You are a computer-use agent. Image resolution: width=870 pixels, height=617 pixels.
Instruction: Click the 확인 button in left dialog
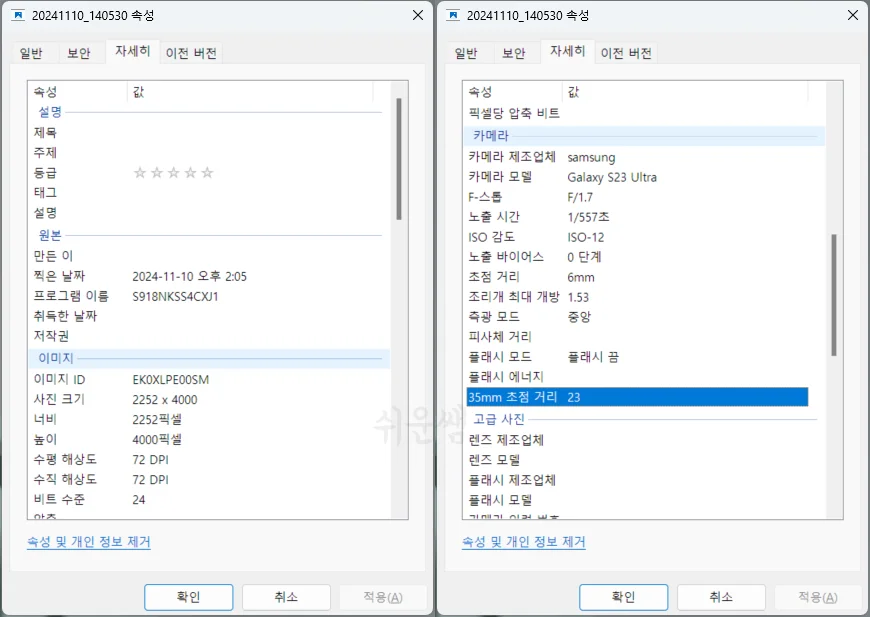tap(188, 597)
